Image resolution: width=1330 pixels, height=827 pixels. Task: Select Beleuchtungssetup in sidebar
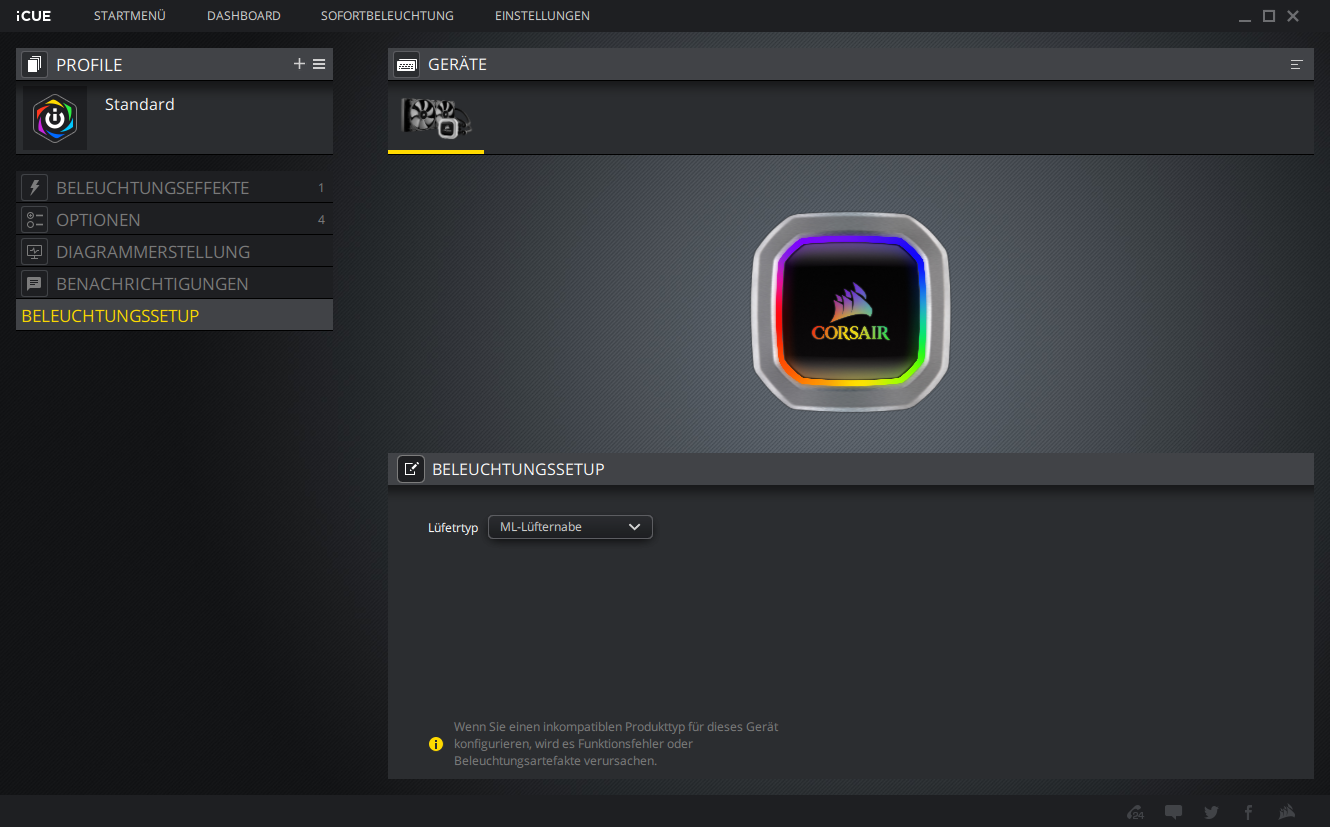pos(174,315)
